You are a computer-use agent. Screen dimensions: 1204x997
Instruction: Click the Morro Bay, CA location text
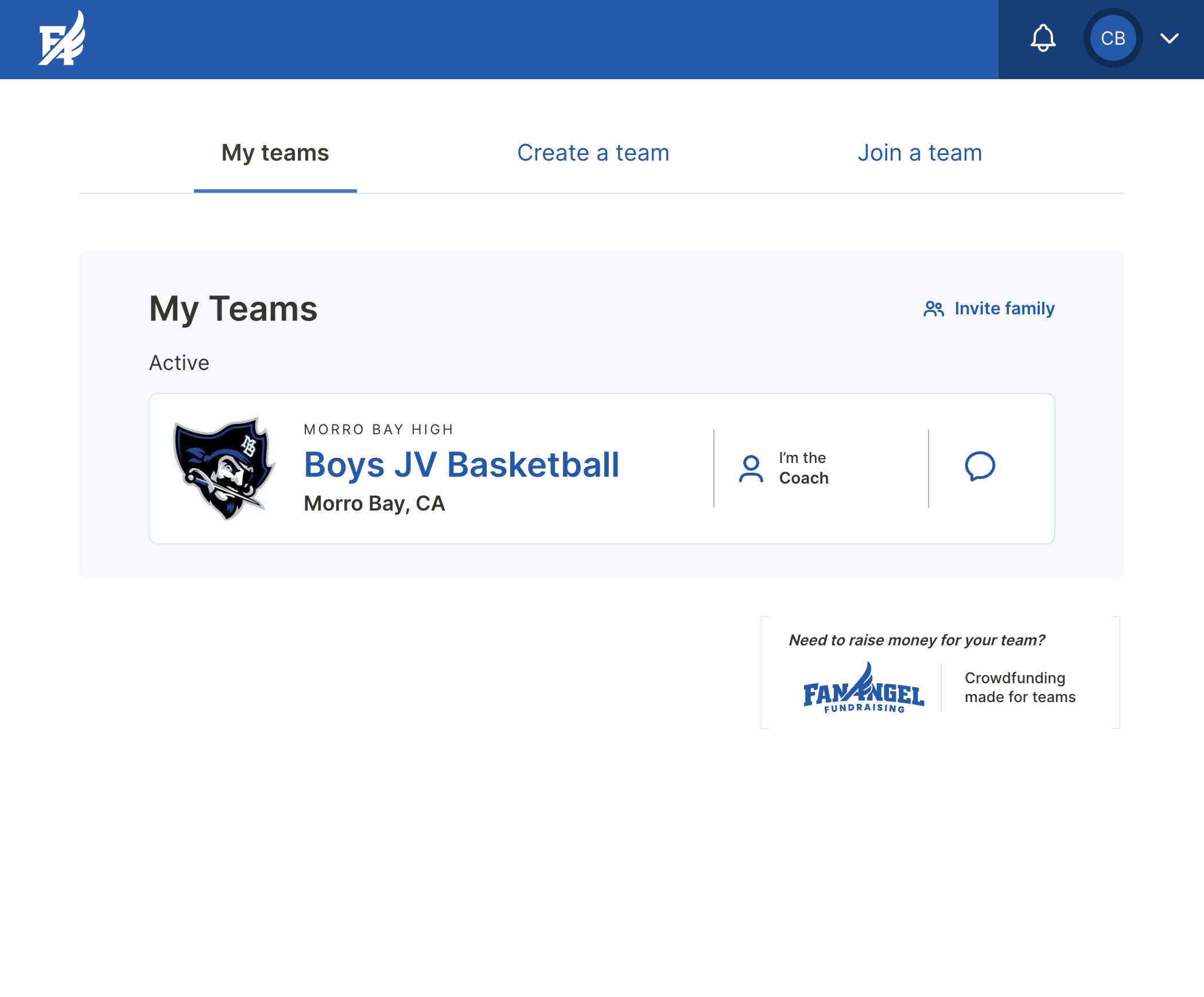coord(374,504)
